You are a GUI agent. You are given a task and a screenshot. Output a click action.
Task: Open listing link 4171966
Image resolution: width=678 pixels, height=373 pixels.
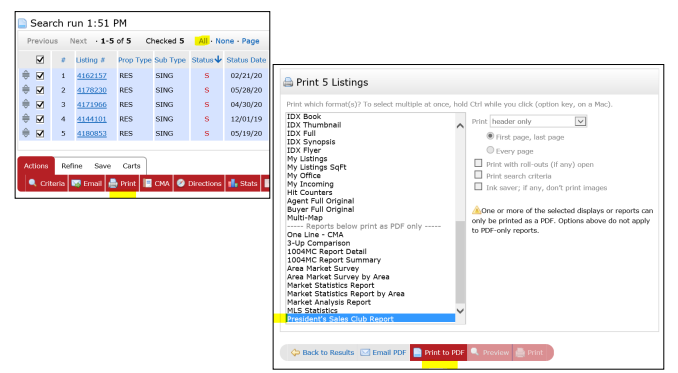click(92, 105)
